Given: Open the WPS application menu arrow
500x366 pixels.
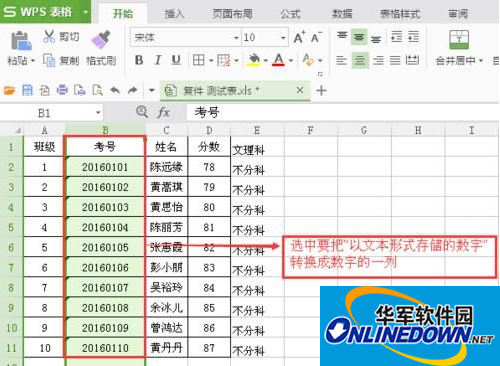Looking at the screenshot, I should [85, 12].
